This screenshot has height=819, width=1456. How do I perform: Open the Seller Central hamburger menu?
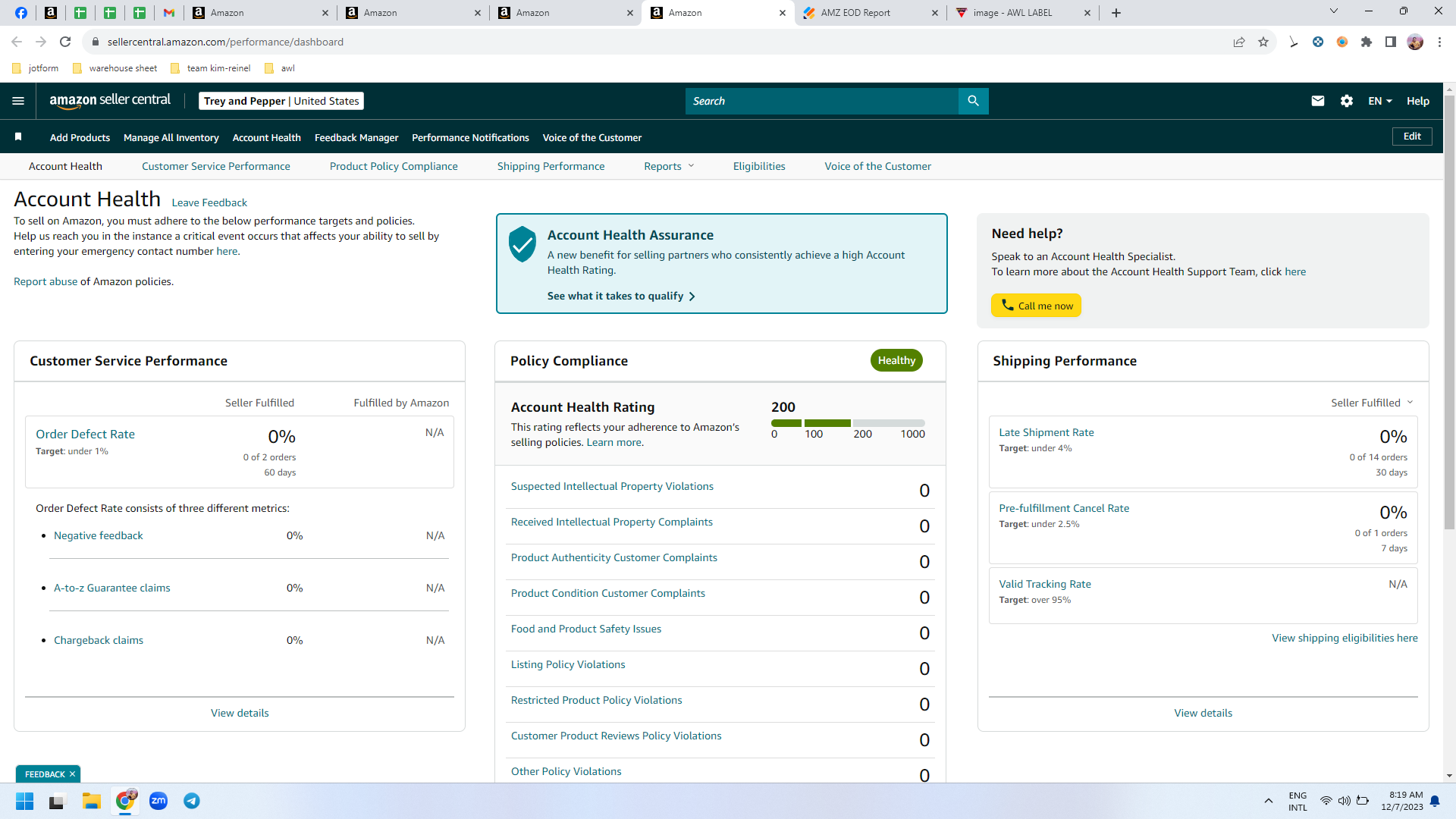click(18, 101)
